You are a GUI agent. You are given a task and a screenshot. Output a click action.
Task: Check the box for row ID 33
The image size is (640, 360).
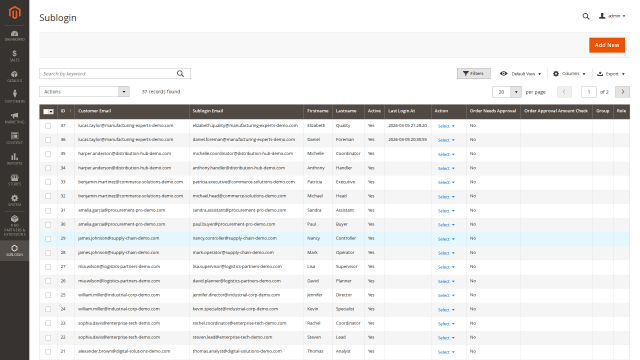48,182
